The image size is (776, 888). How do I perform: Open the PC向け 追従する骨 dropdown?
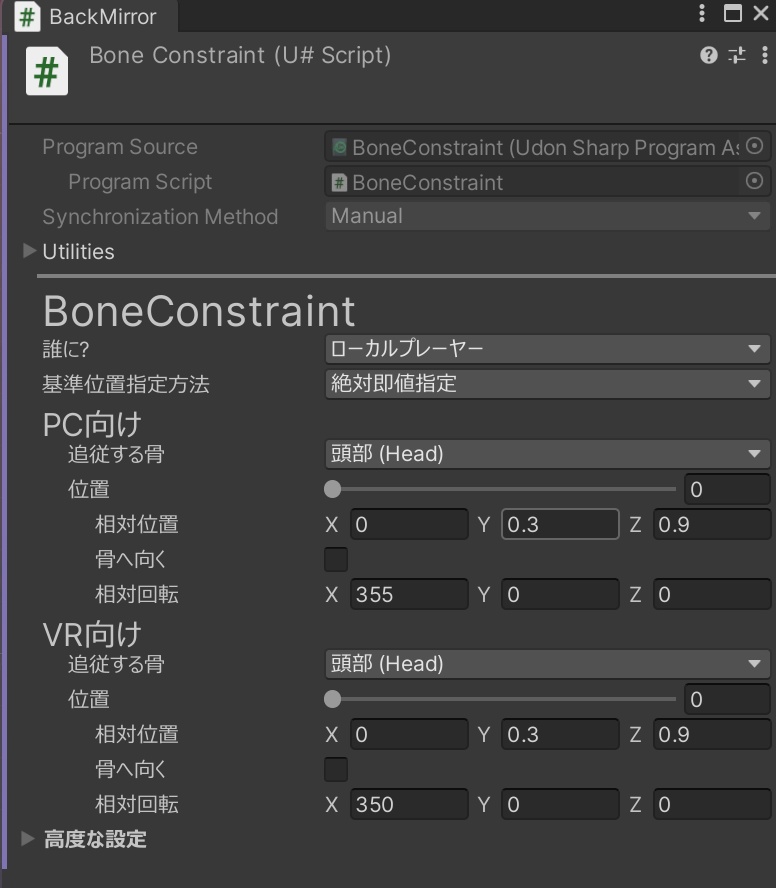pos(547,454)
